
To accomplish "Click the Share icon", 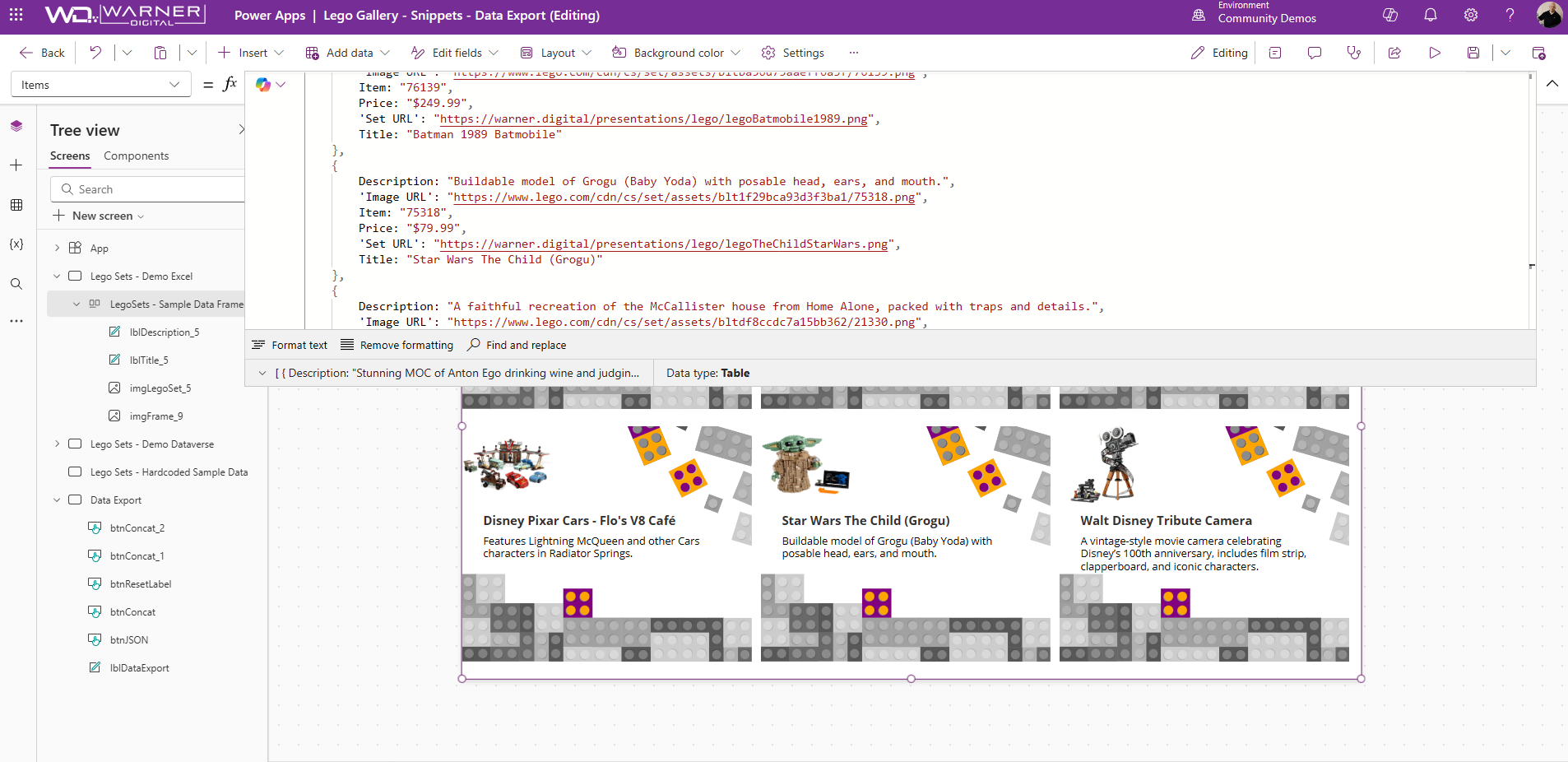I will [x=1394, y=53].
